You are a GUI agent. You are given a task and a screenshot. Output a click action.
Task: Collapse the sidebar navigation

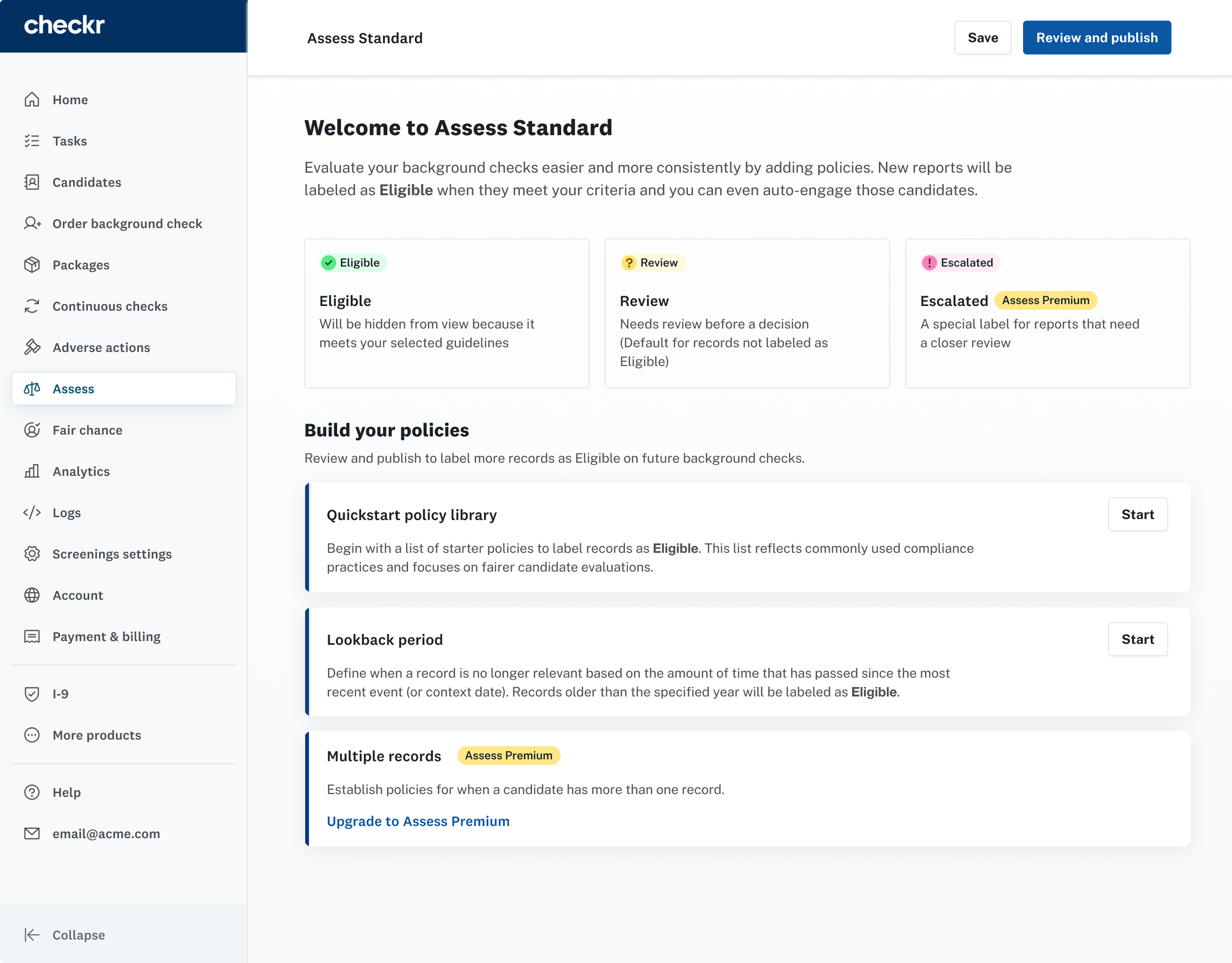pyautogui.click(x=65, y=935)
